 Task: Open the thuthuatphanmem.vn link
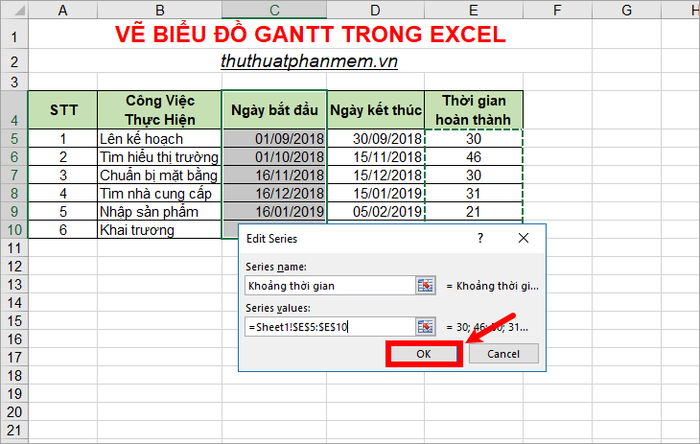point(309,61)
